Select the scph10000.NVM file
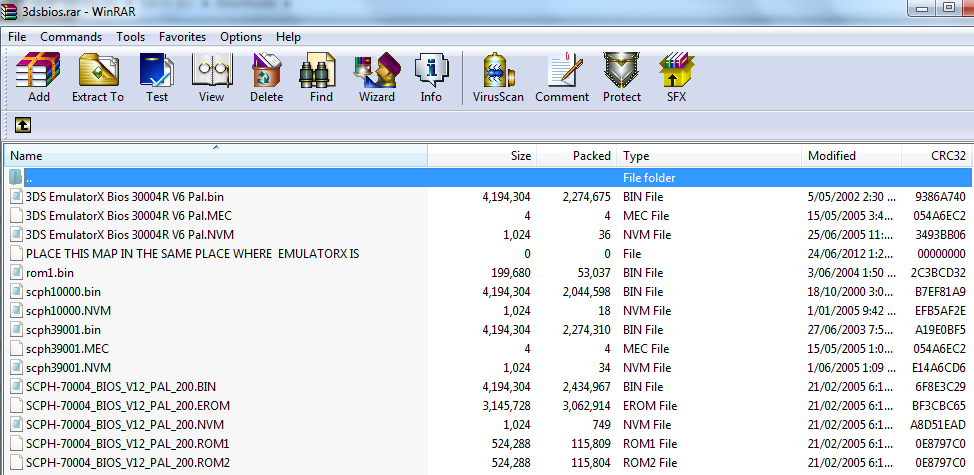974x475 pixels. pos(69,310)
